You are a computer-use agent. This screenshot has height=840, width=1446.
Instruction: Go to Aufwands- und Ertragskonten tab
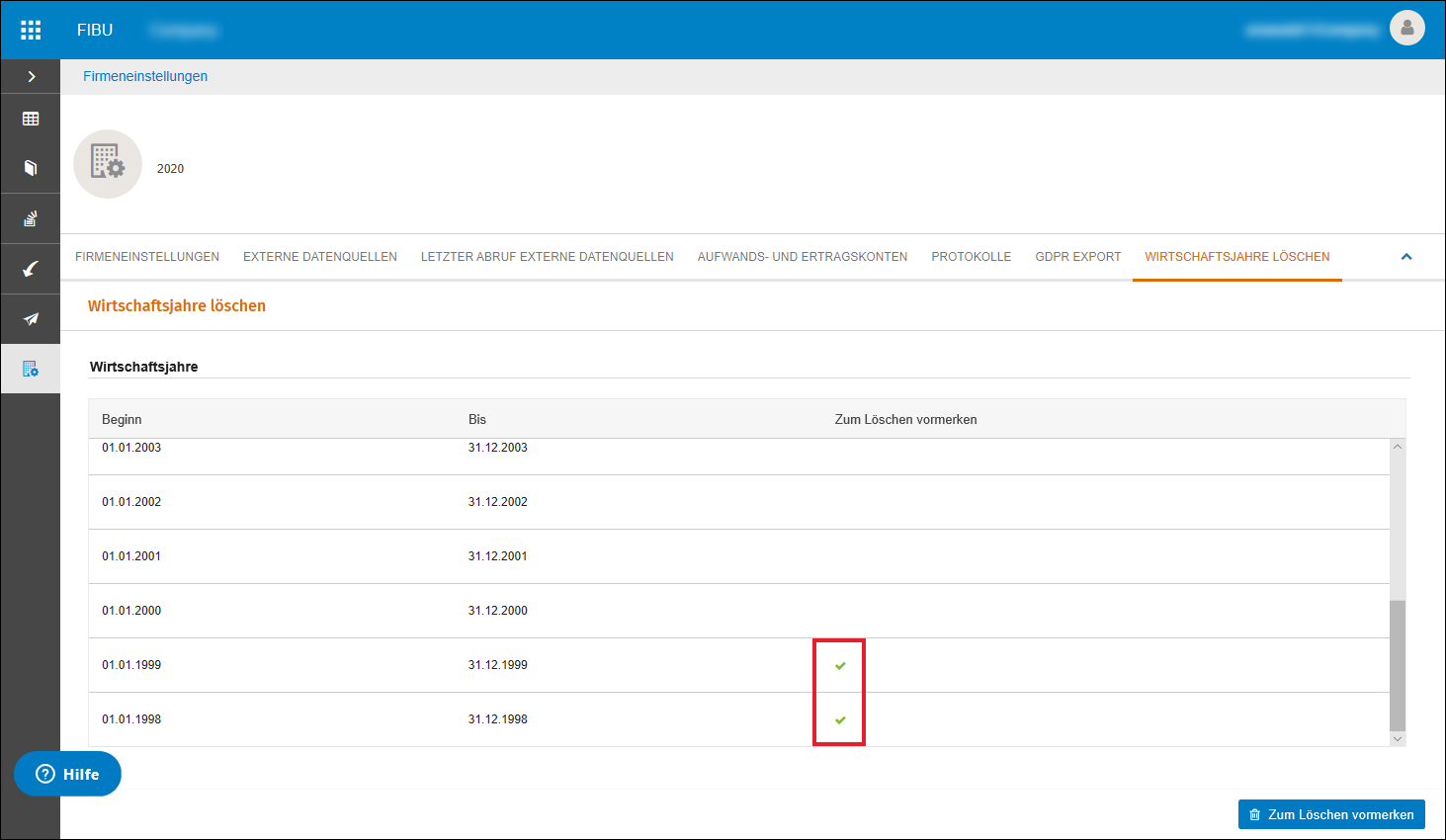click(x=803, y=257)
